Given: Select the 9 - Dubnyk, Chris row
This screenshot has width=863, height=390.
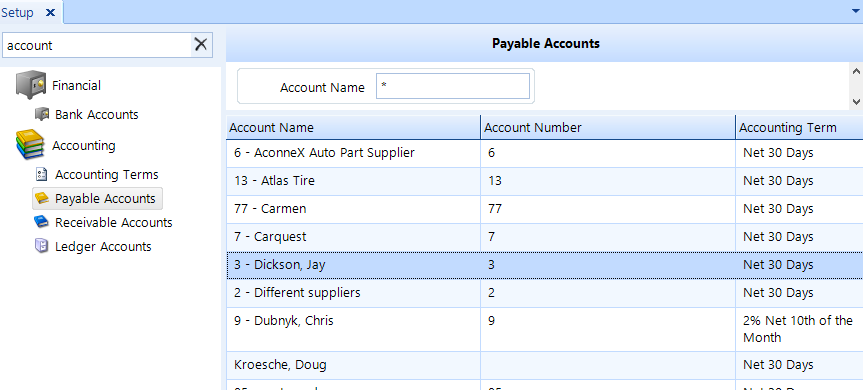Looking at the screenshot, I should [544, 329].
